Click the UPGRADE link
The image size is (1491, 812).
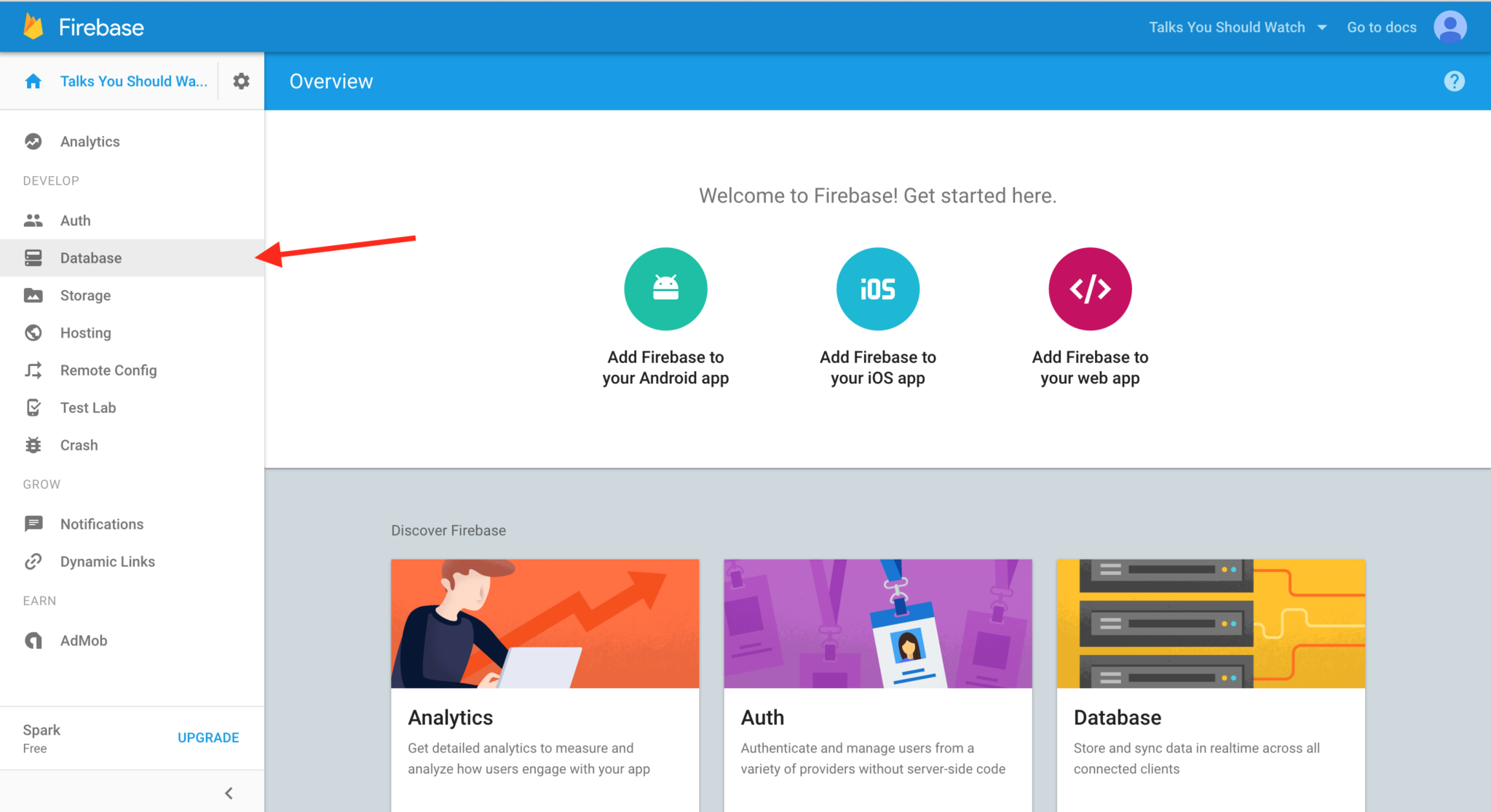coord(208,737)
